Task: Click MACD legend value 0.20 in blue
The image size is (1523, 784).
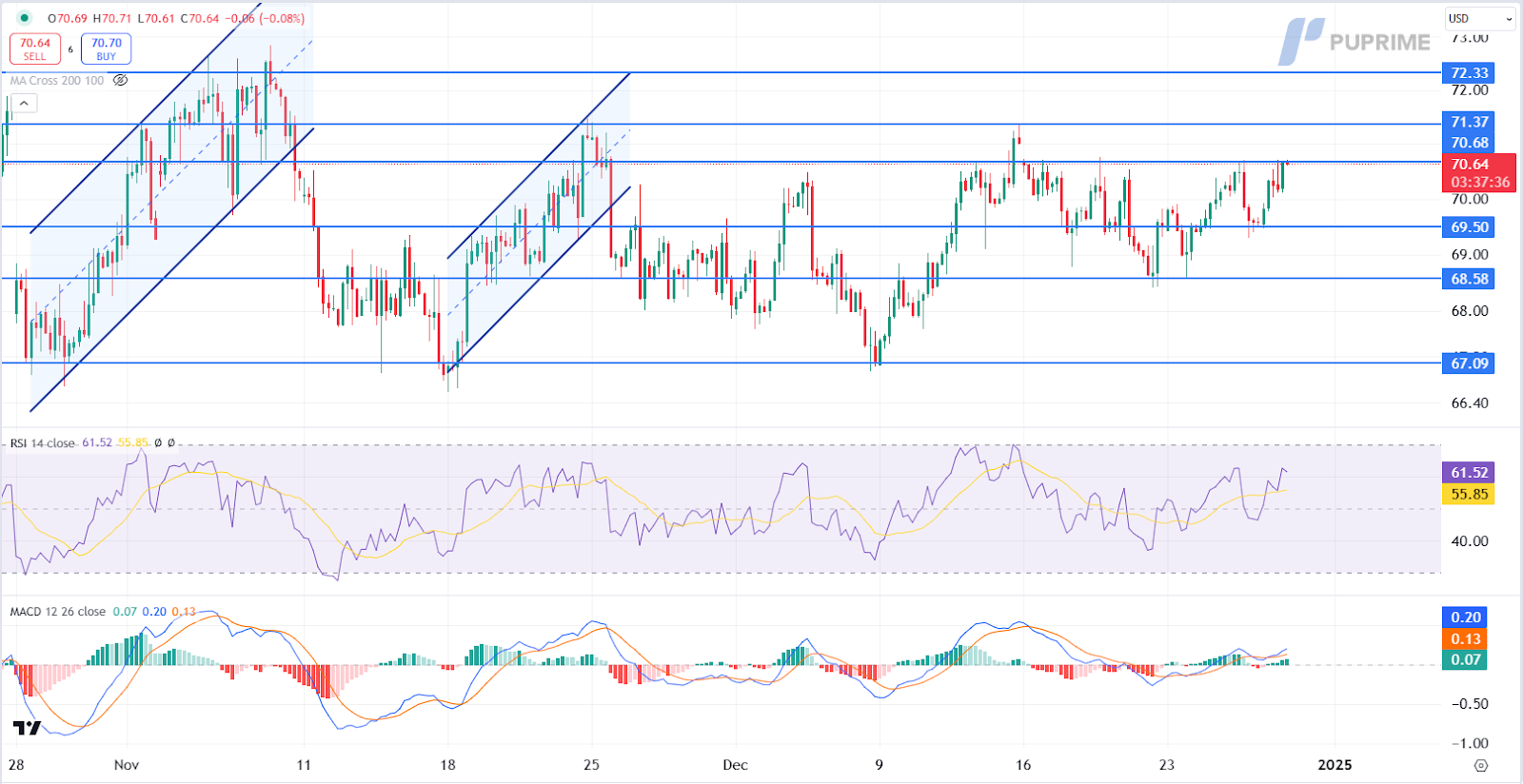Action: (x=154, y=612)
